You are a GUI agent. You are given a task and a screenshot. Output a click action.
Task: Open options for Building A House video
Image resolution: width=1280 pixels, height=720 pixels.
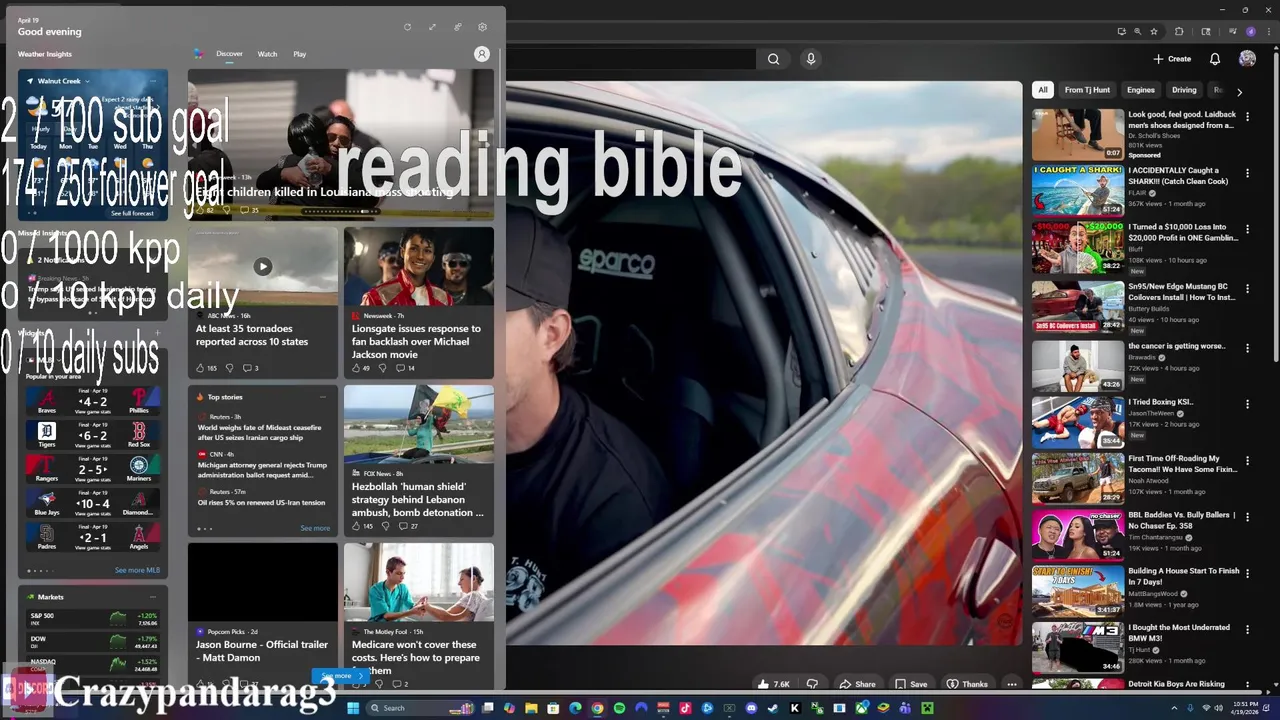(x=1247, y=574)
